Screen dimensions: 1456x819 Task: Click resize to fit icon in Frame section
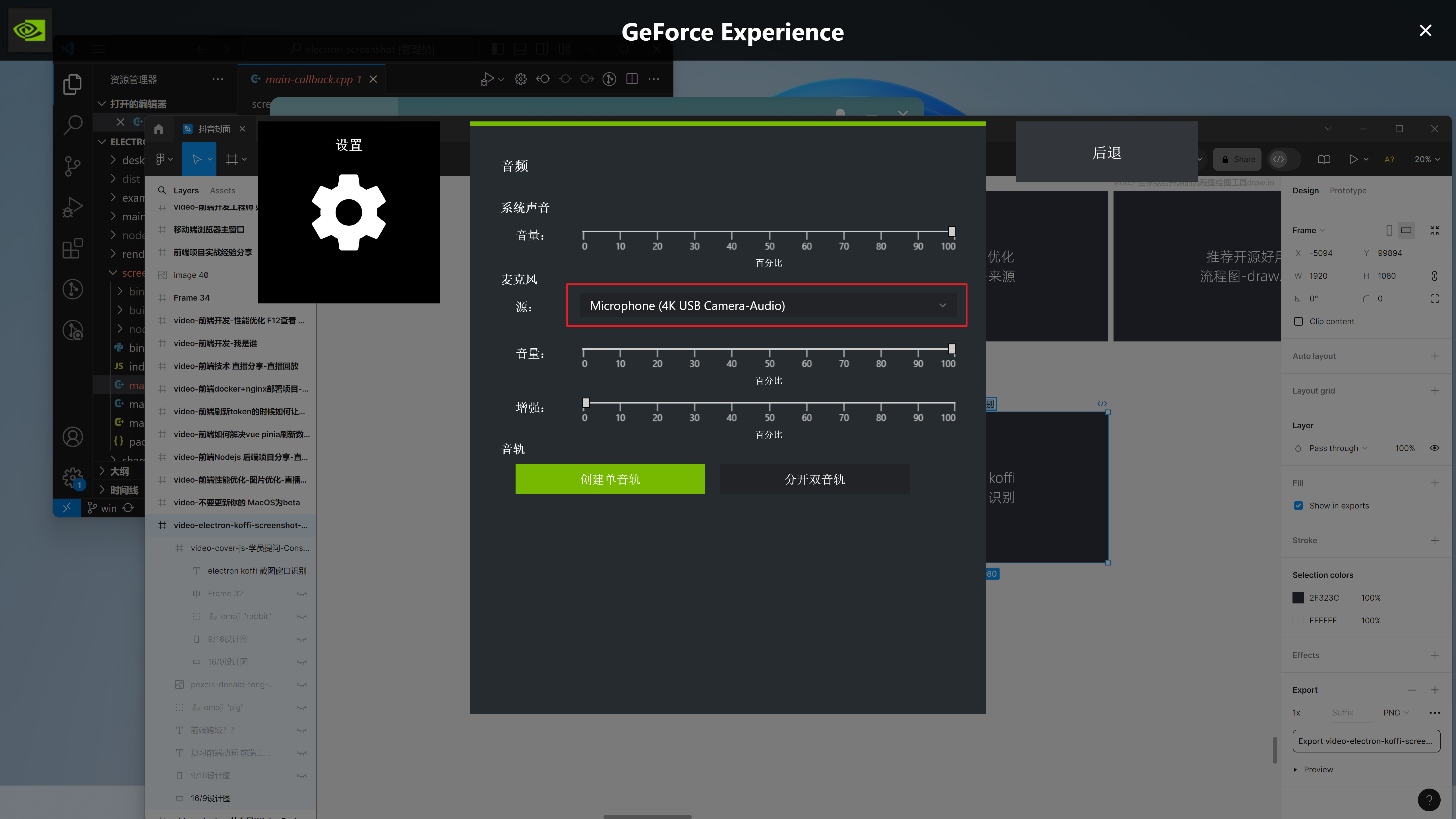[x=1434, y=230]
